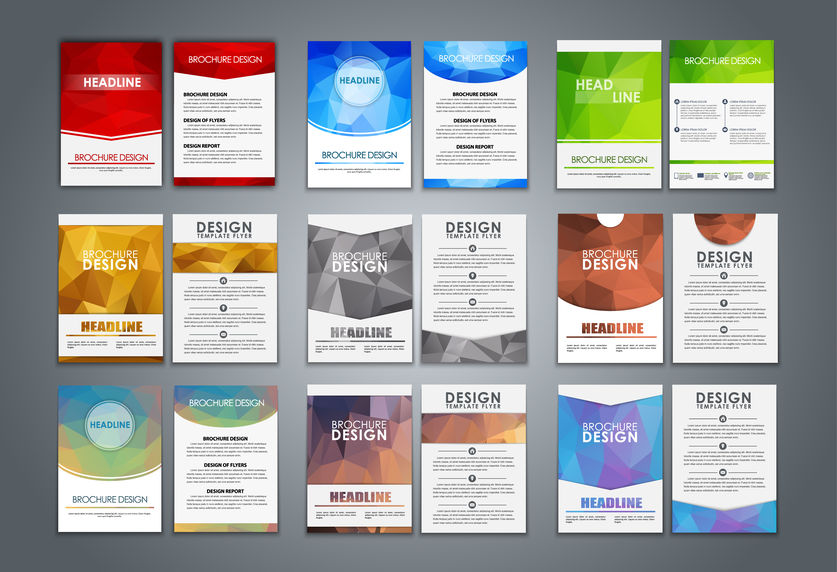Click the lightbulb icon on the gold template flyer

click(223, 309)
